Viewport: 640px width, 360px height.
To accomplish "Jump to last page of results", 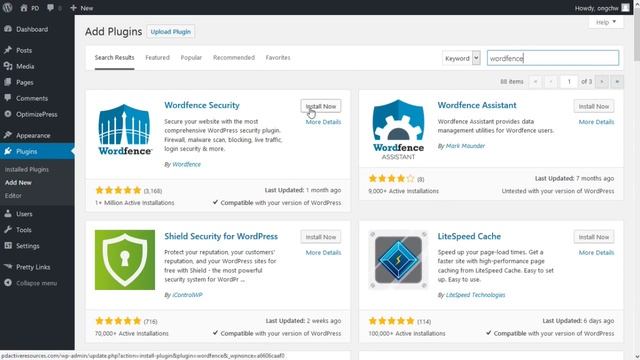I will pyautogui.click(x=617, y=82).
